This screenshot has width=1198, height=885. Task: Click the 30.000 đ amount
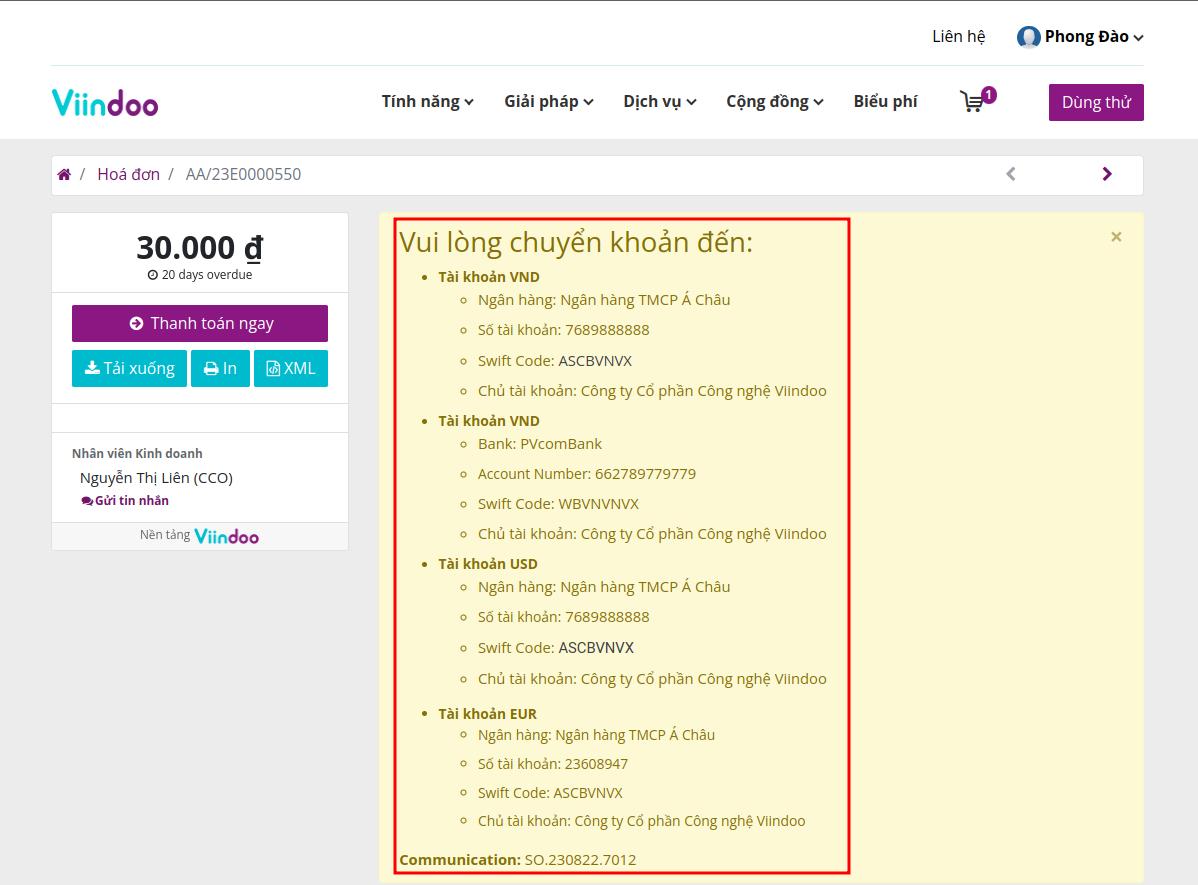[x=199, y=248]
